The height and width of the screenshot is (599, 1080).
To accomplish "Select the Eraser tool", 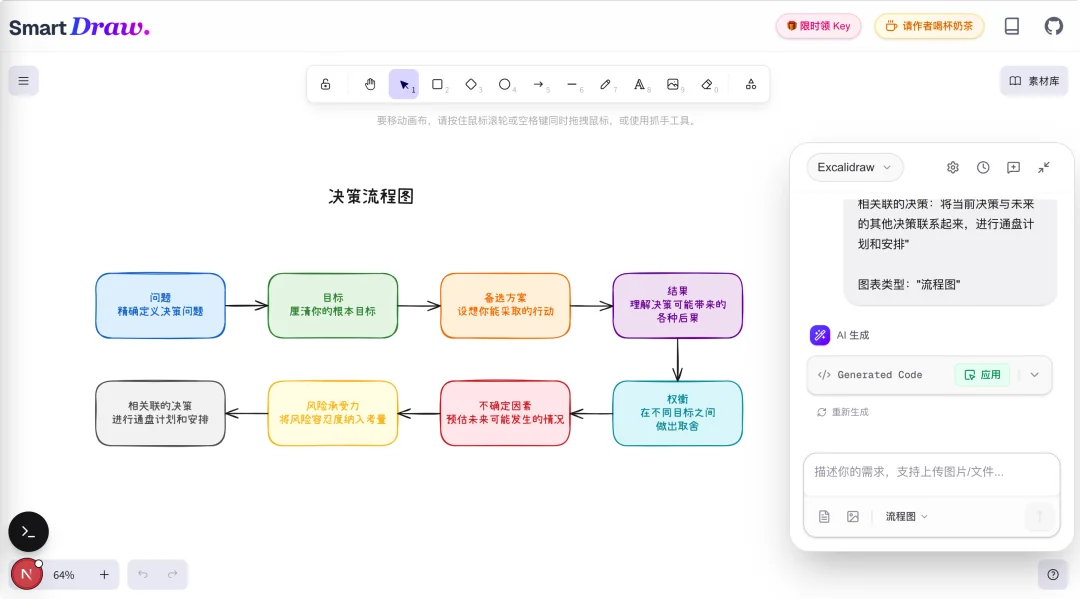I will point(707,84).
